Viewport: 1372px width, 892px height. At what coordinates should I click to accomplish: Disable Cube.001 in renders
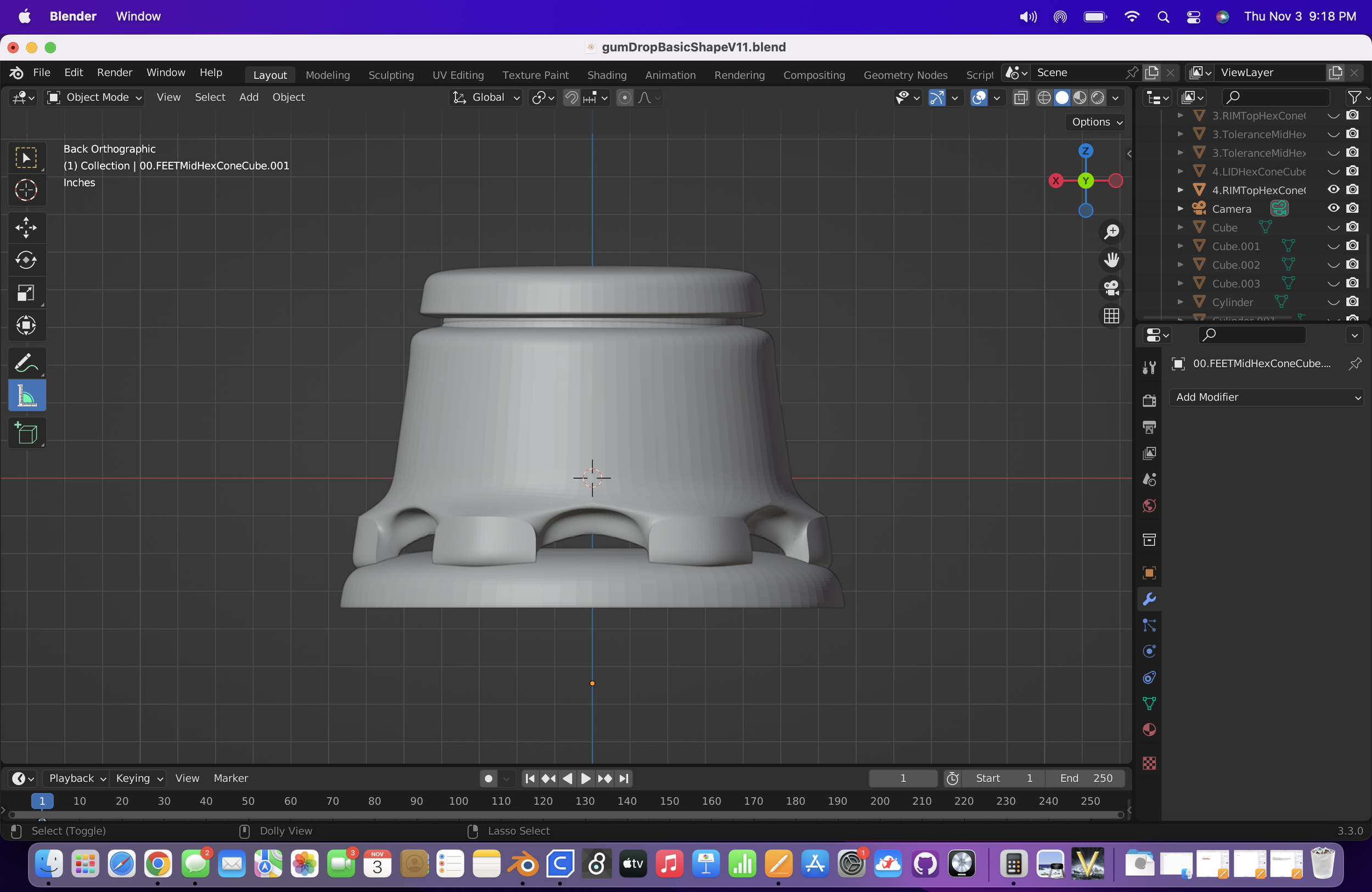click(x=1352, y=245)
